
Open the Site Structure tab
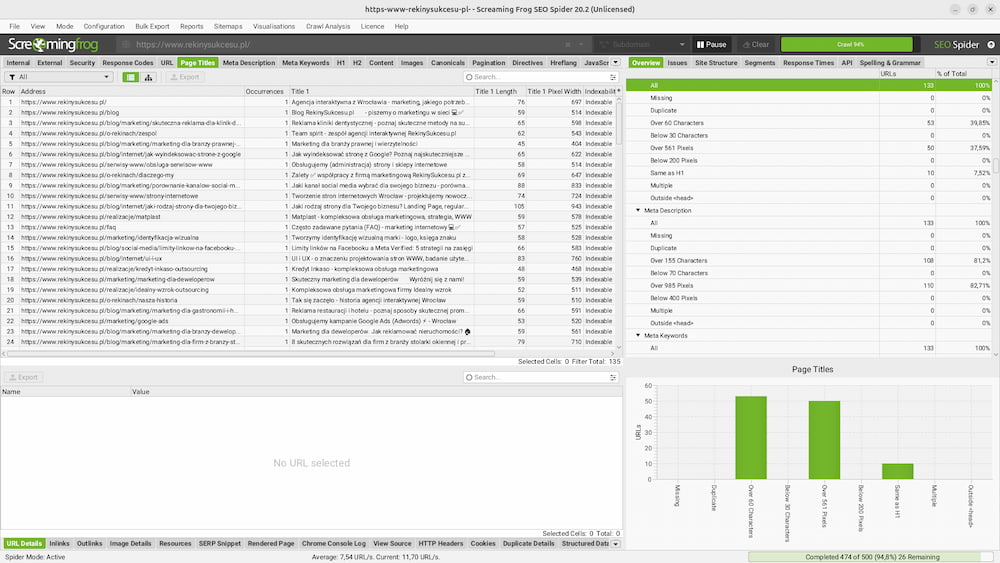click(x=716, y=62)
